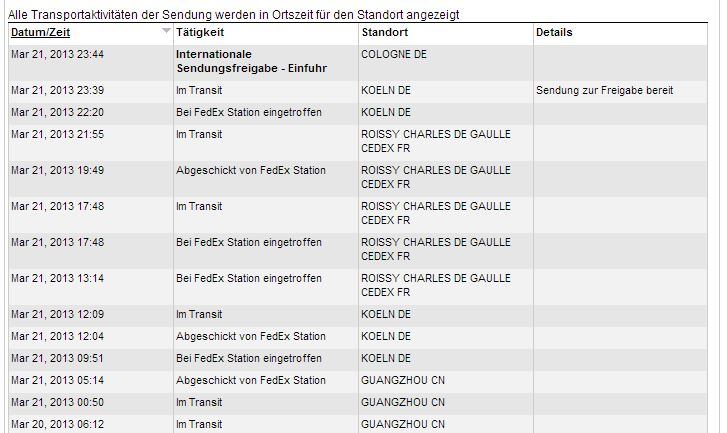Click the 'Sendung zur Freigabe bereit' detail

coord(604,90)
